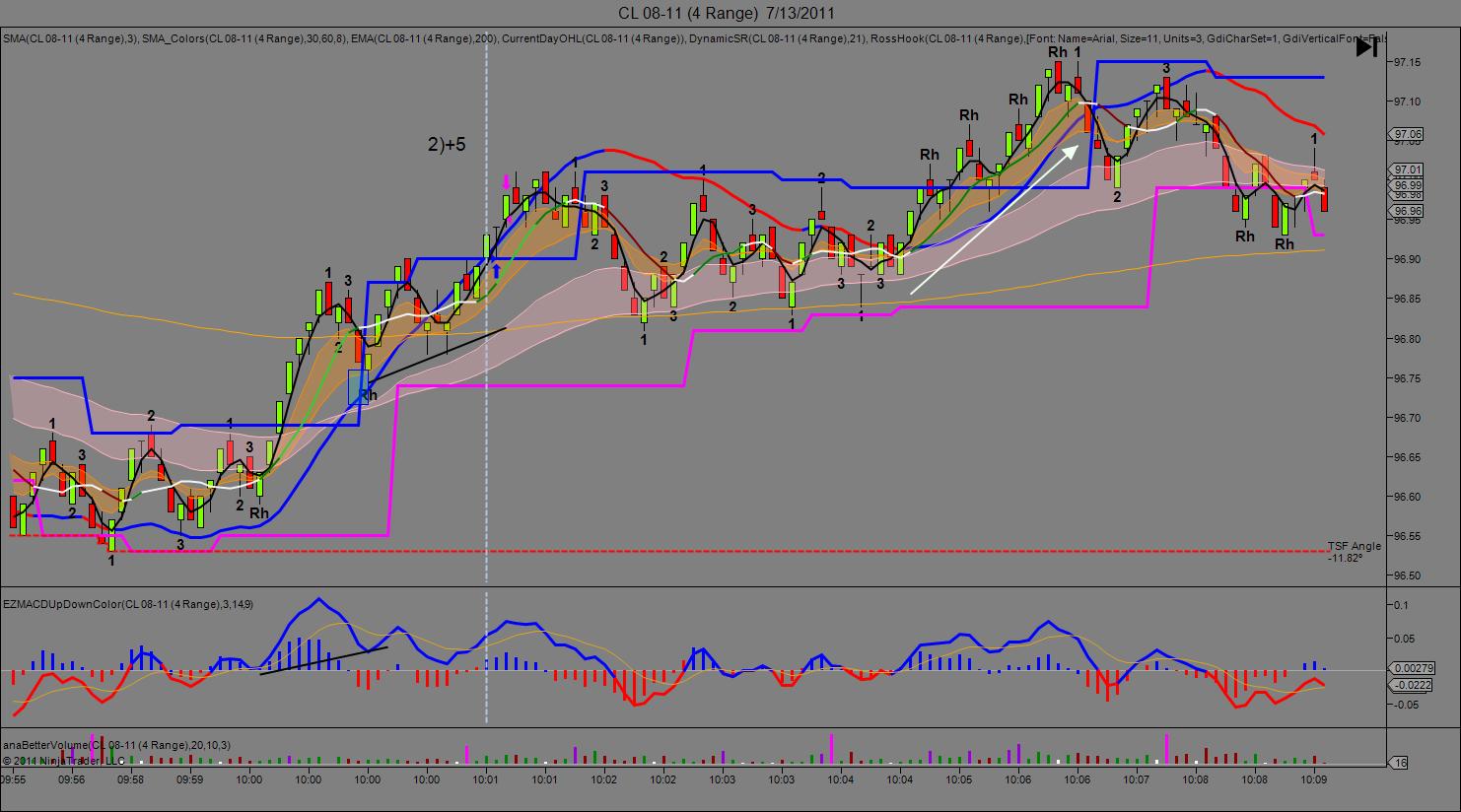
Task: Click the 10:07 time axis label
Action: coord(1136,778)
